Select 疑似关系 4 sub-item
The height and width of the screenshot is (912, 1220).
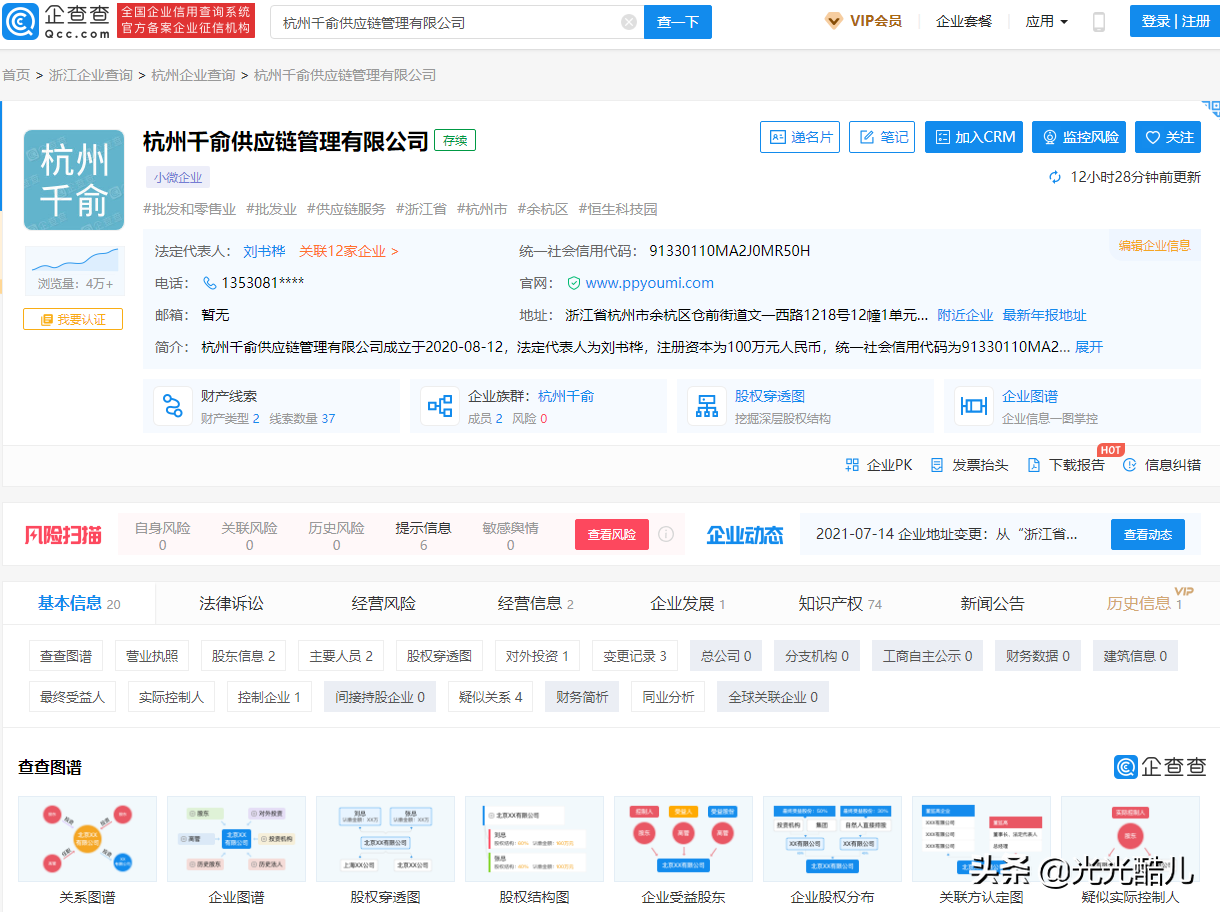491,697
